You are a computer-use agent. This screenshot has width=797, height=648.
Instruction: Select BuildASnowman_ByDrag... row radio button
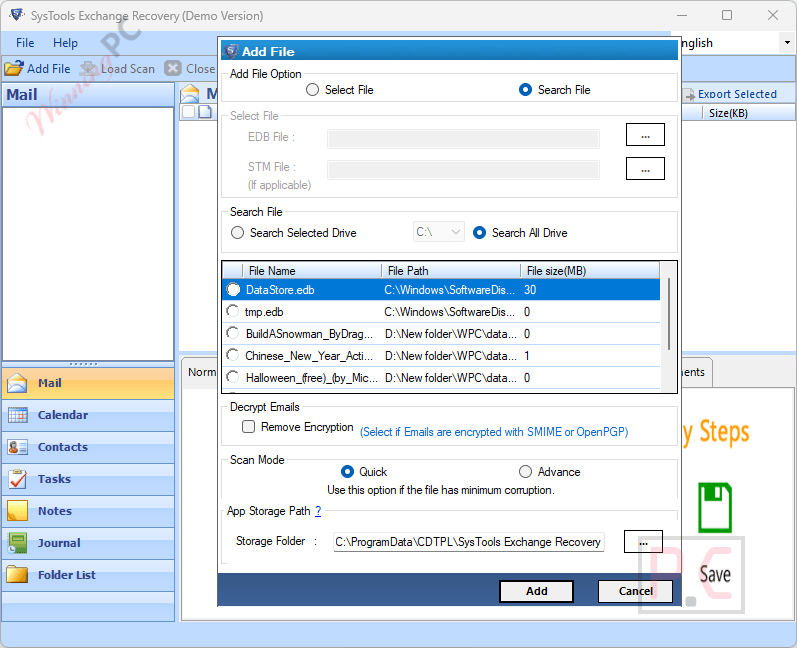[233, 333]
